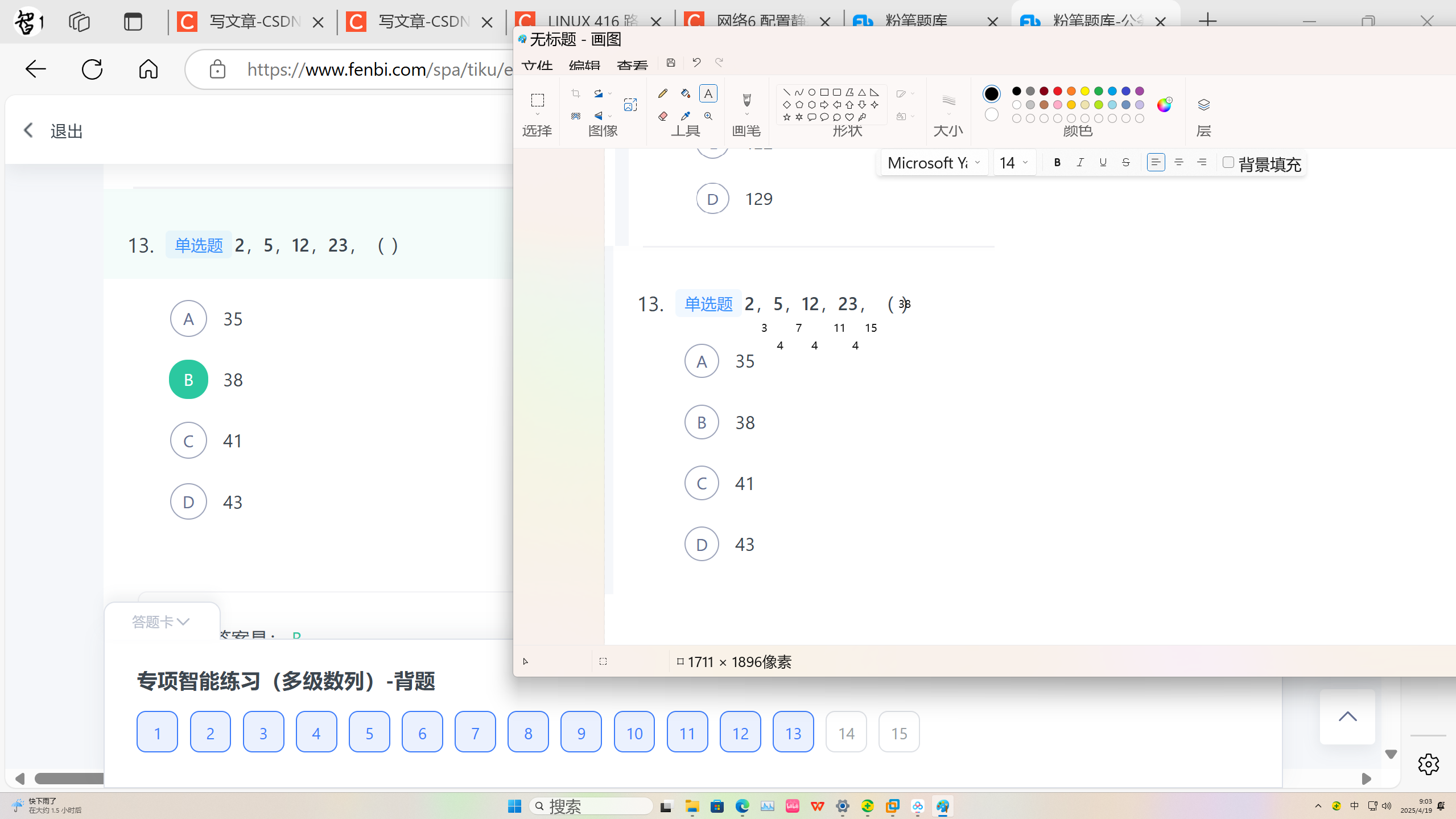Select the Magnifier zoom tool

[708, 116]
